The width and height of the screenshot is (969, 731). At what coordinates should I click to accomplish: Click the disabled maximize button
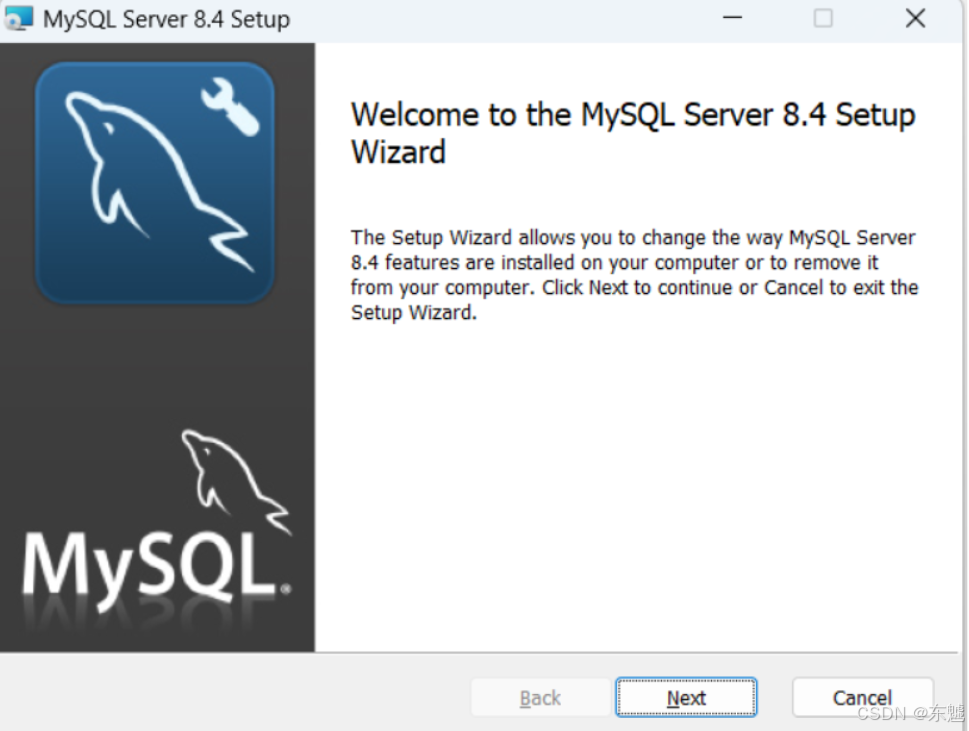[x=823, y=18]
